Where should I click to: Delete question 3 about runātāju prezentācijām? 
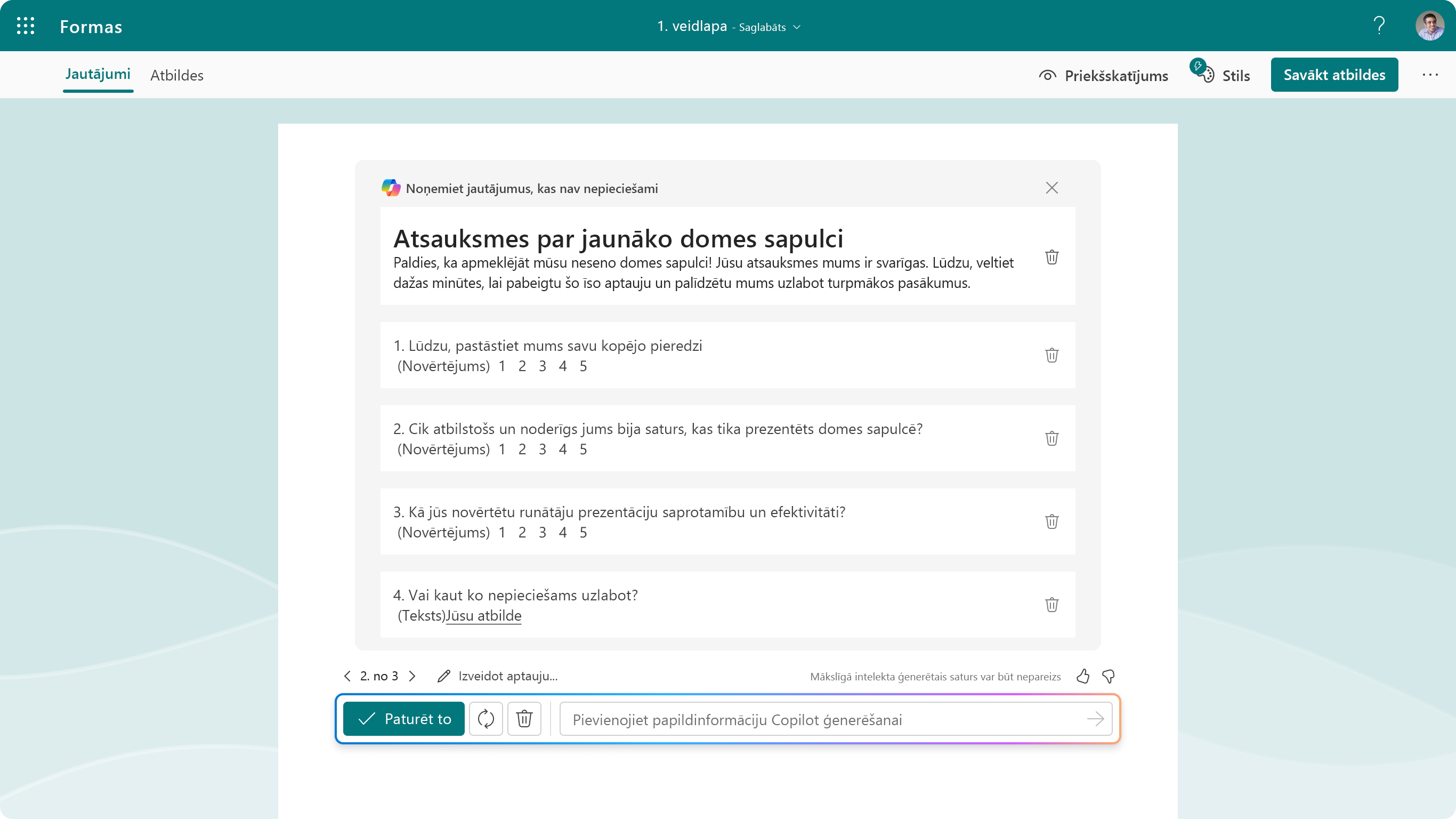point(1052,521)
